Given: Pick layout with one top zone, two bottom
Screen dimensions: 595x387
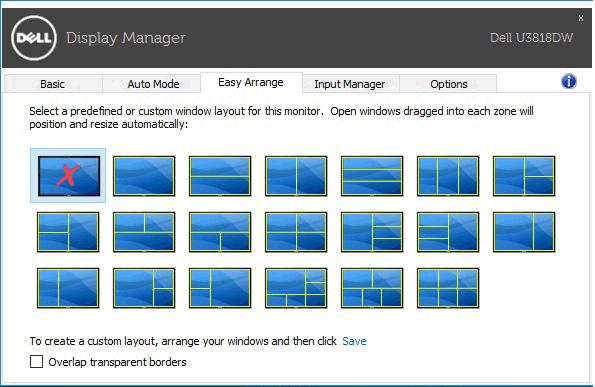Looking at the screenshot, I should 220,232.
